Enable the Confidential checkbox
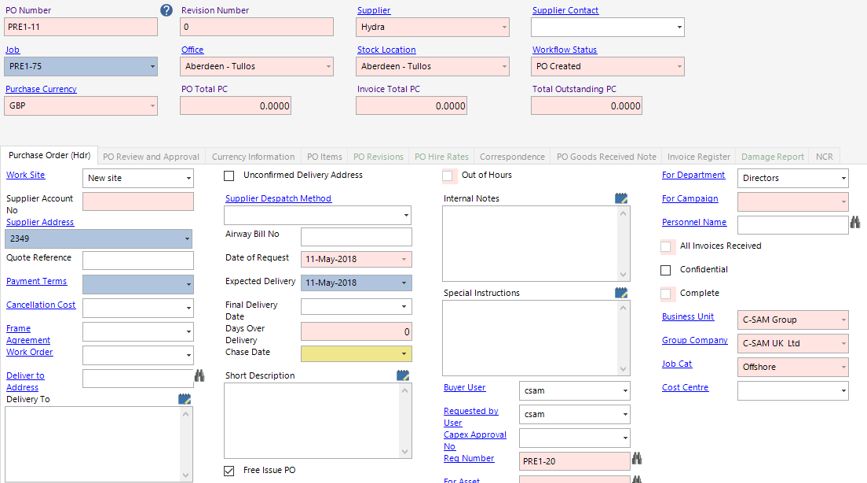This screenshot has width=867, height=483. click(666, 270)
